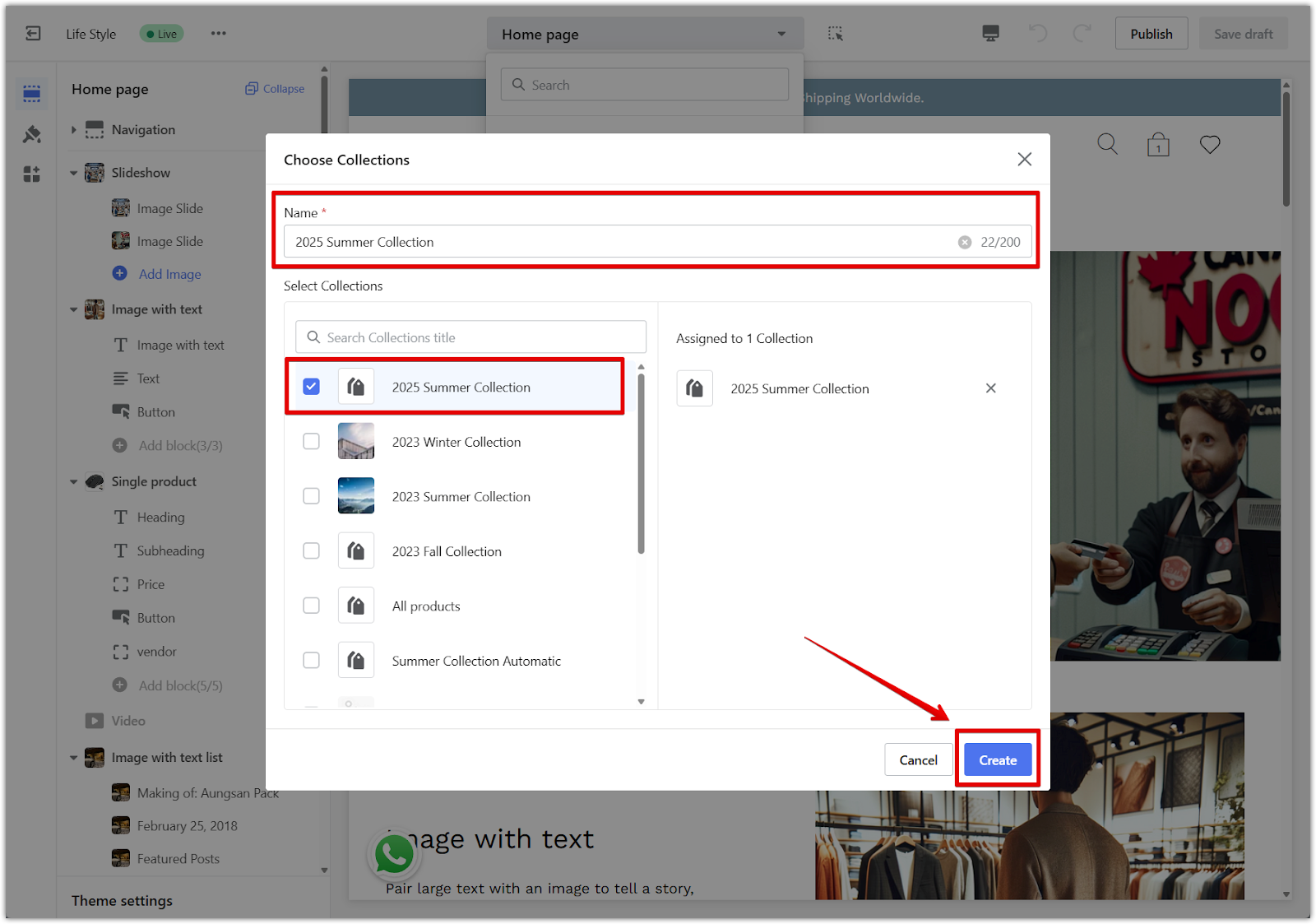Click the collections list scroll down arrow
The height and width of the screenshot is (924, 1316).
pos(642,702)
